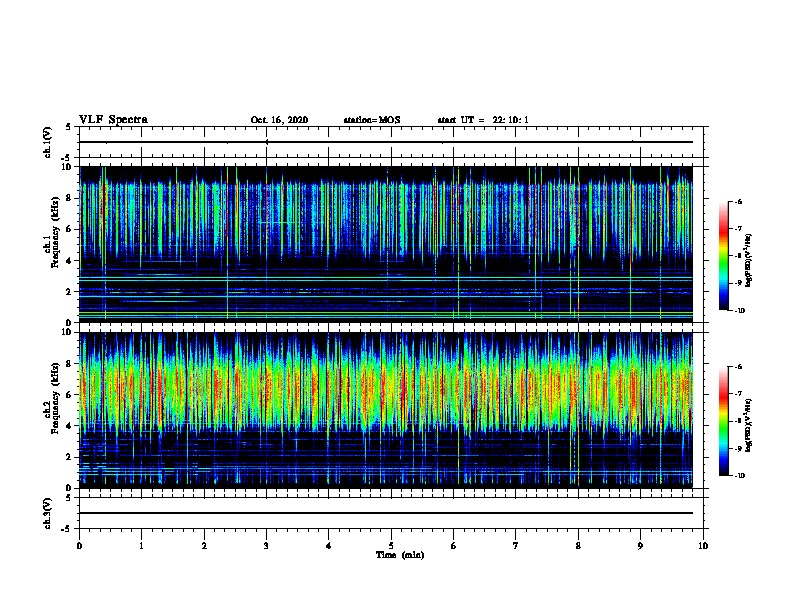Click the "8" kHz tick on ch.2 spectrogram axis

point(70,364)
